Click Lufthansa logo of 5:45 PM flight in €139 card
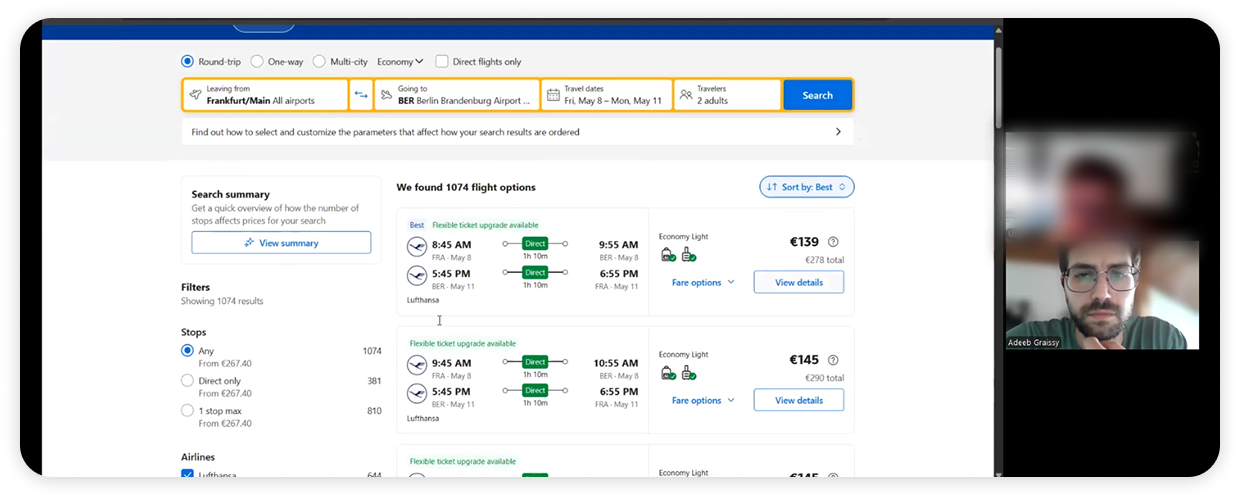This screenshot has height=499, width=1240. [417, 275]
